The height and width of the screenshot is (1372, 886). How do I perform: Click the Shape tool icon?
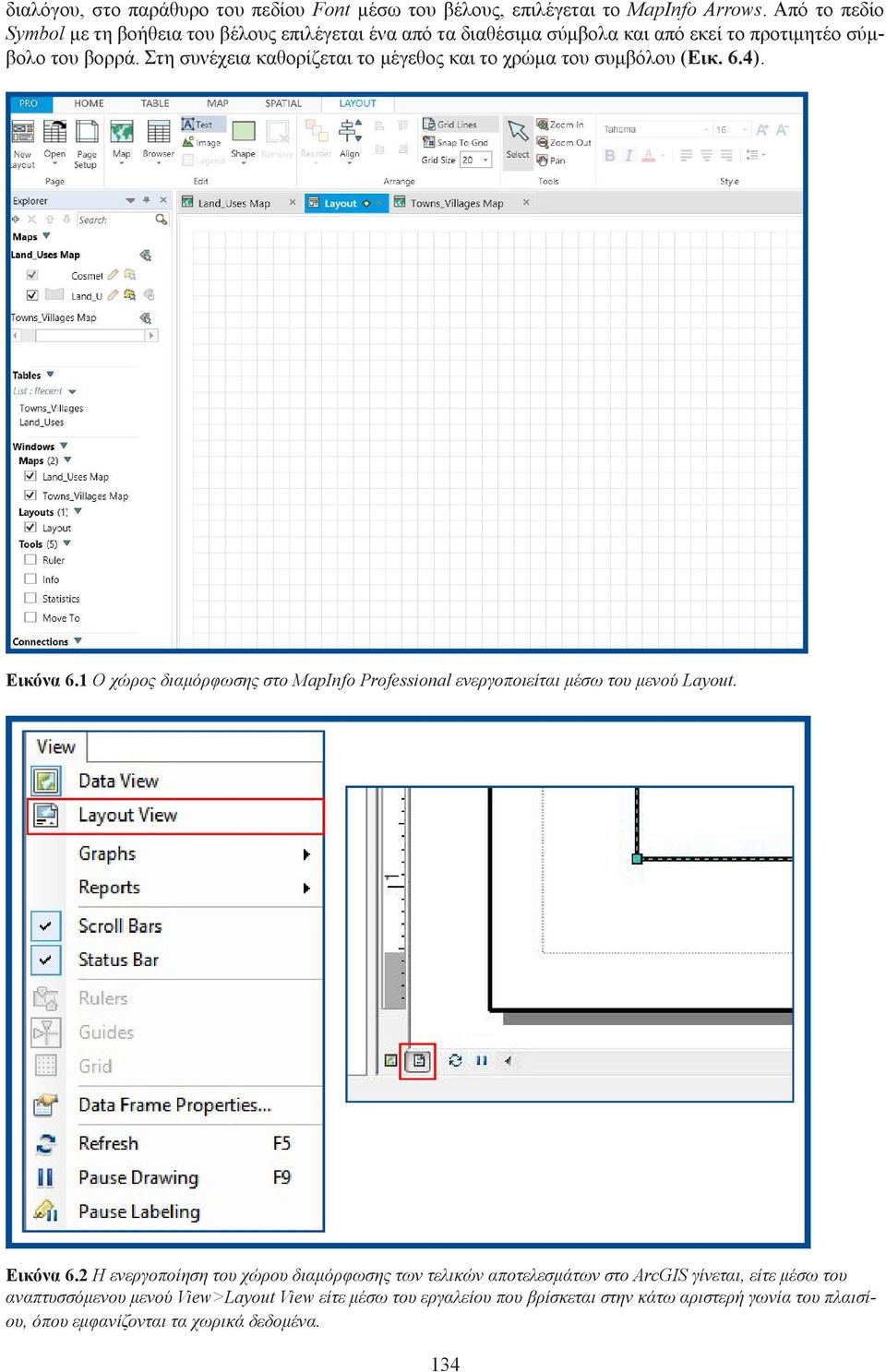tap(244, 132)
